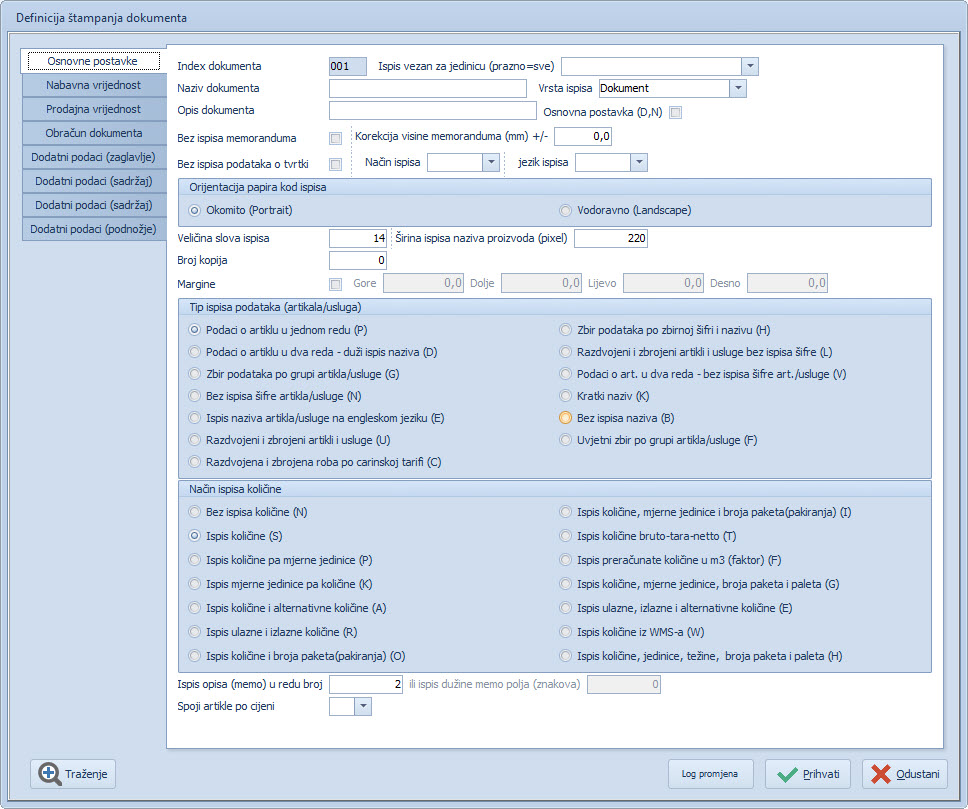The width and height of the screenshot is (968, 809).
Task: Tick the Margine checkbox
Action: (x=336, y=284)
